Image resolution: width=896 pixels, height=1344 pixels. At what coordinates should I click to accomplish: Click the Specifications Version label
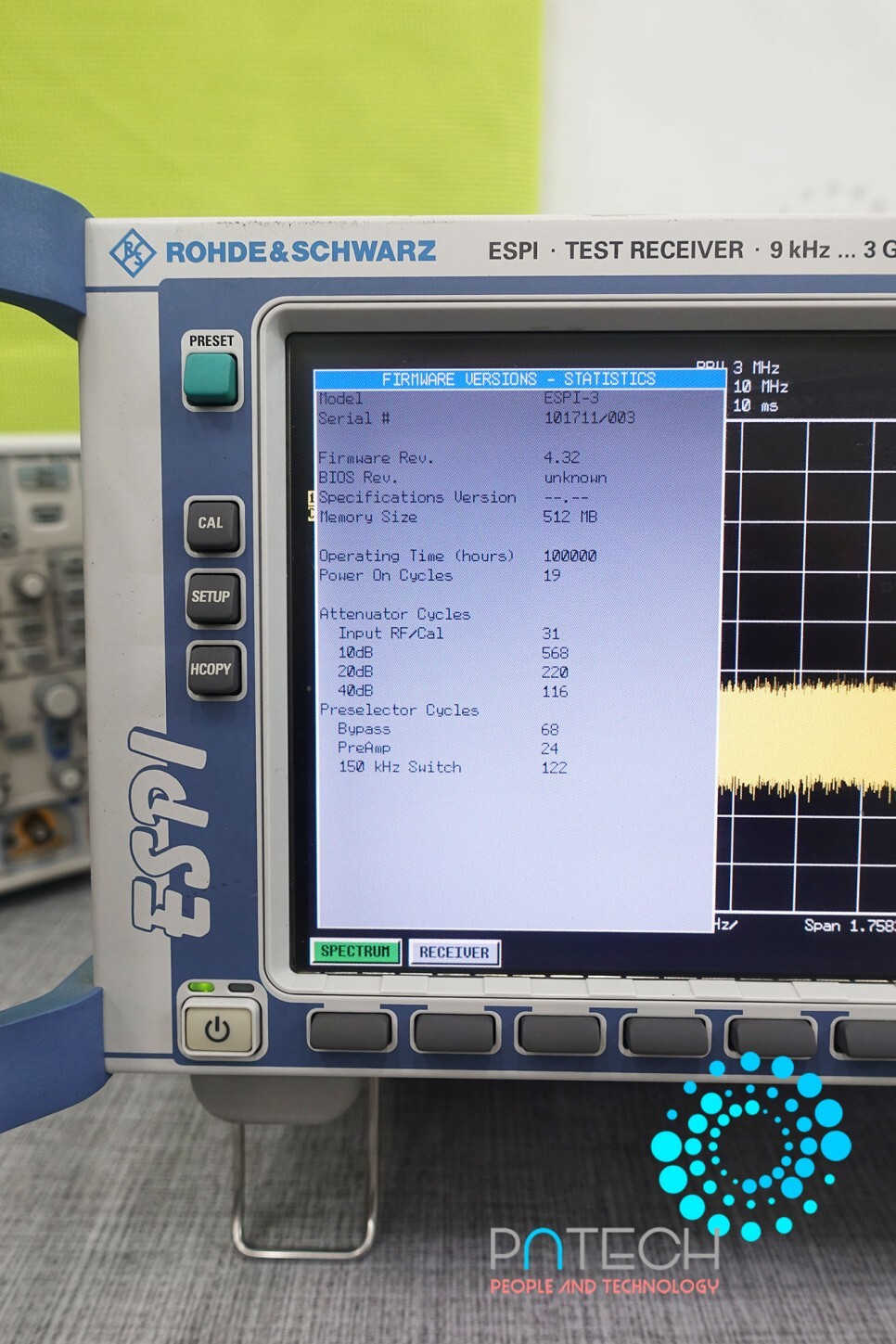coord(417,497)
